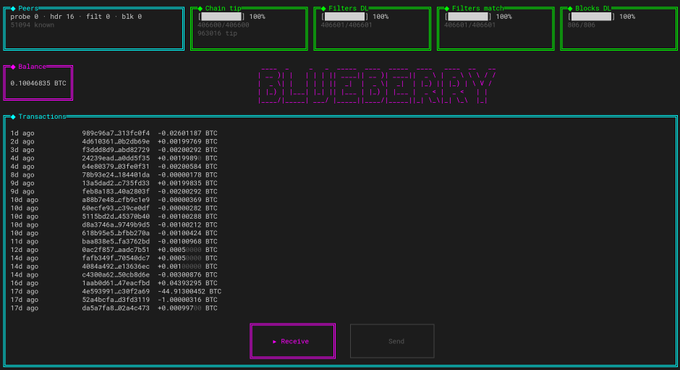Select the transaction with amount -0.00100288 BTC
This screenshot has width=680, height=370.
114,216
